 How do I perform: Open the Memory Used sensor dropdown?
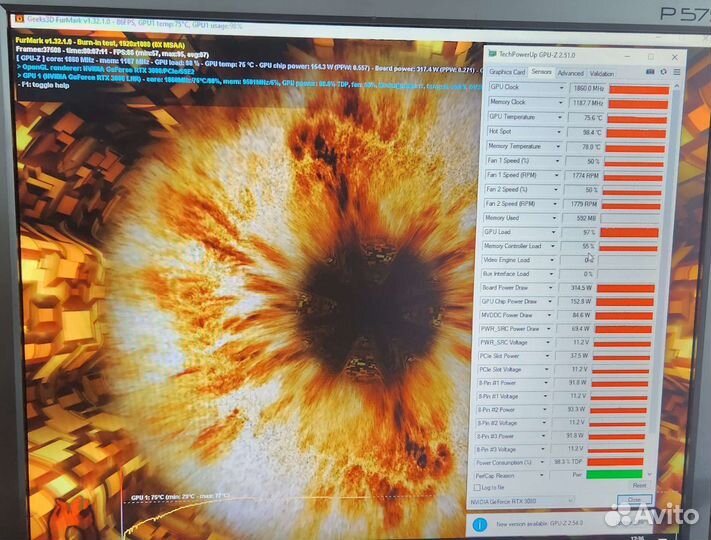coord(554,218)
